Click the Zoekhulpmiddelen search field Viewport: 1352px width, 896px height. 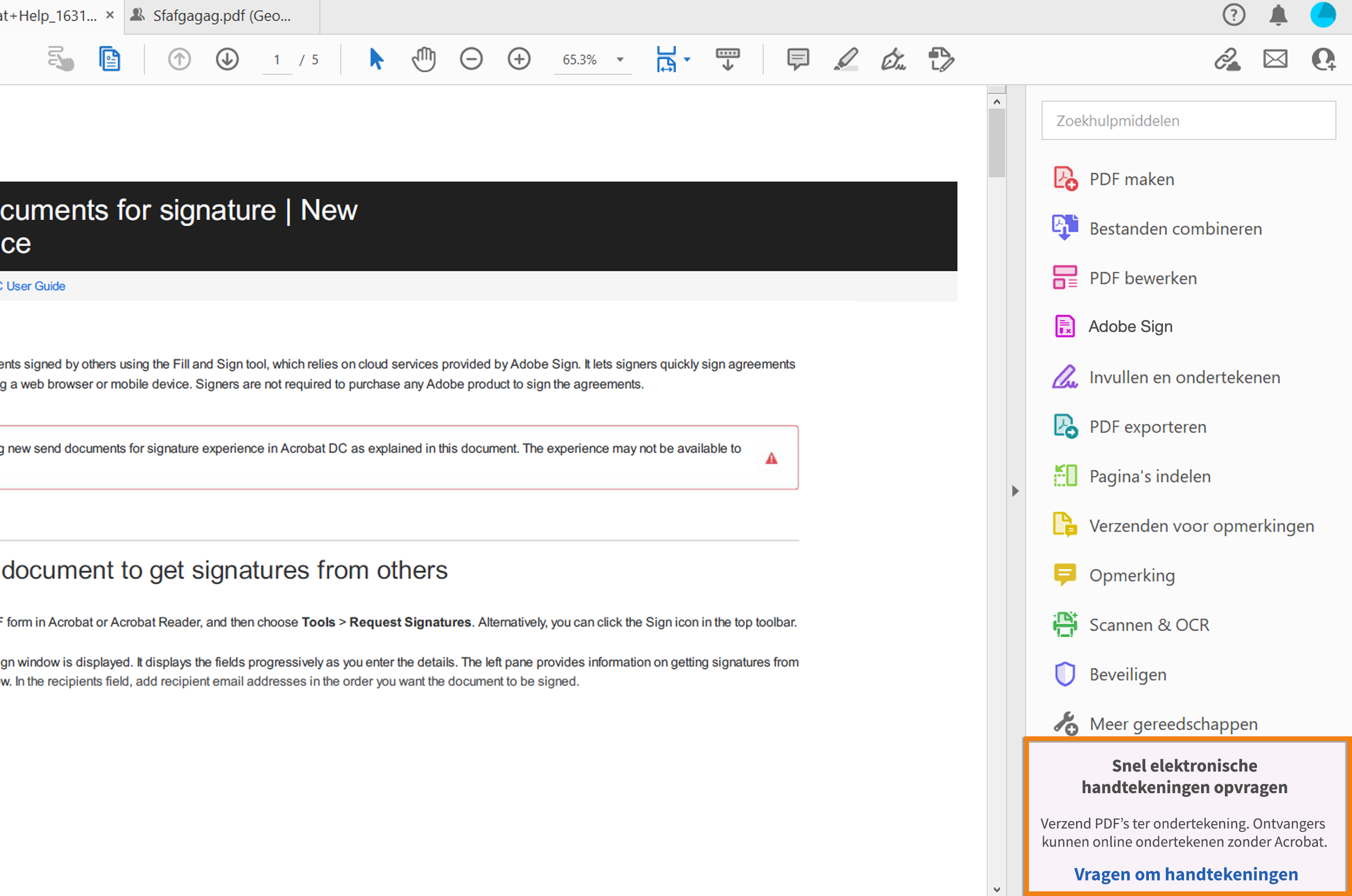(1189, 120)
